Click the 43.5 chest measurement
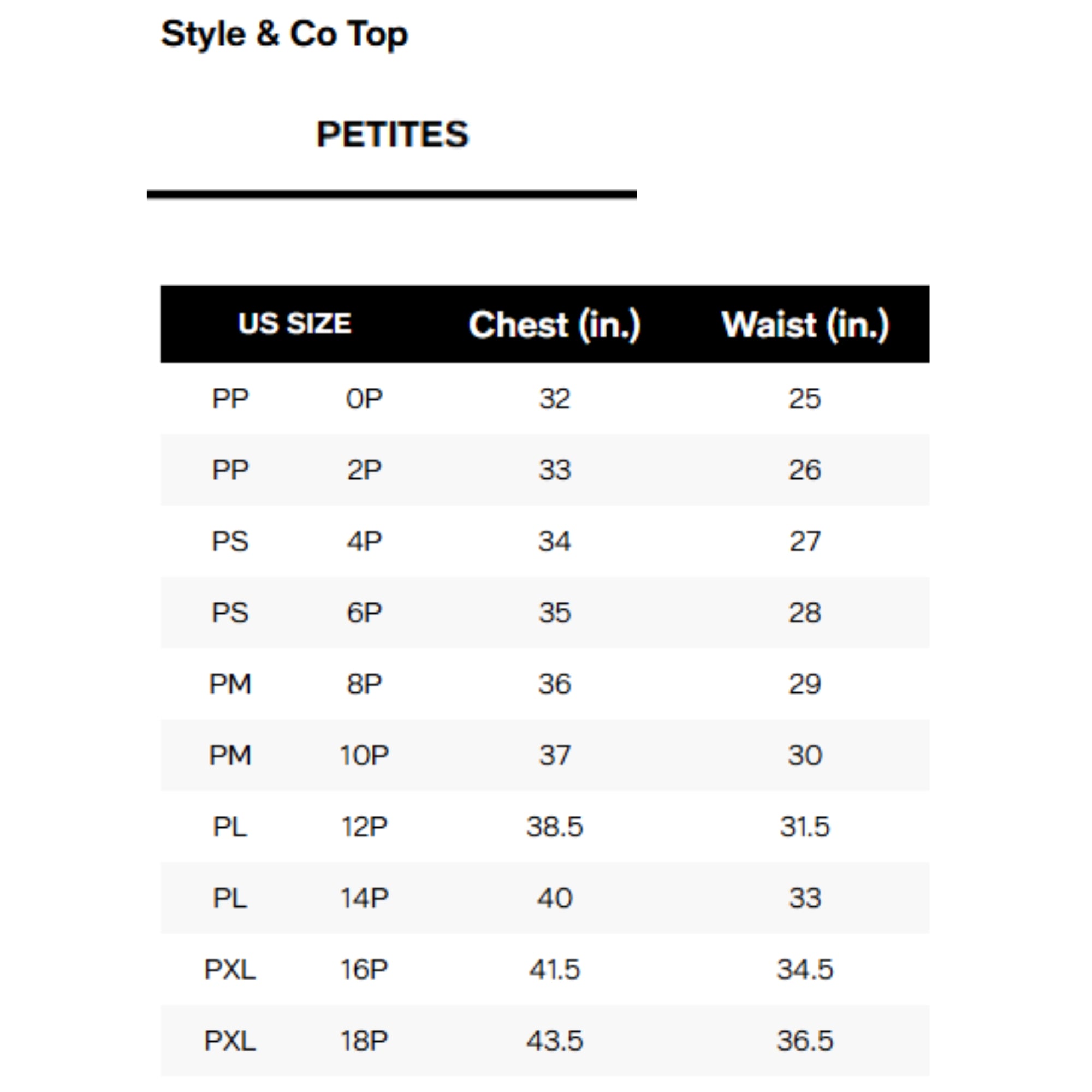This screenshot has width=1092, height=1092. click(x=555, y=1041)
